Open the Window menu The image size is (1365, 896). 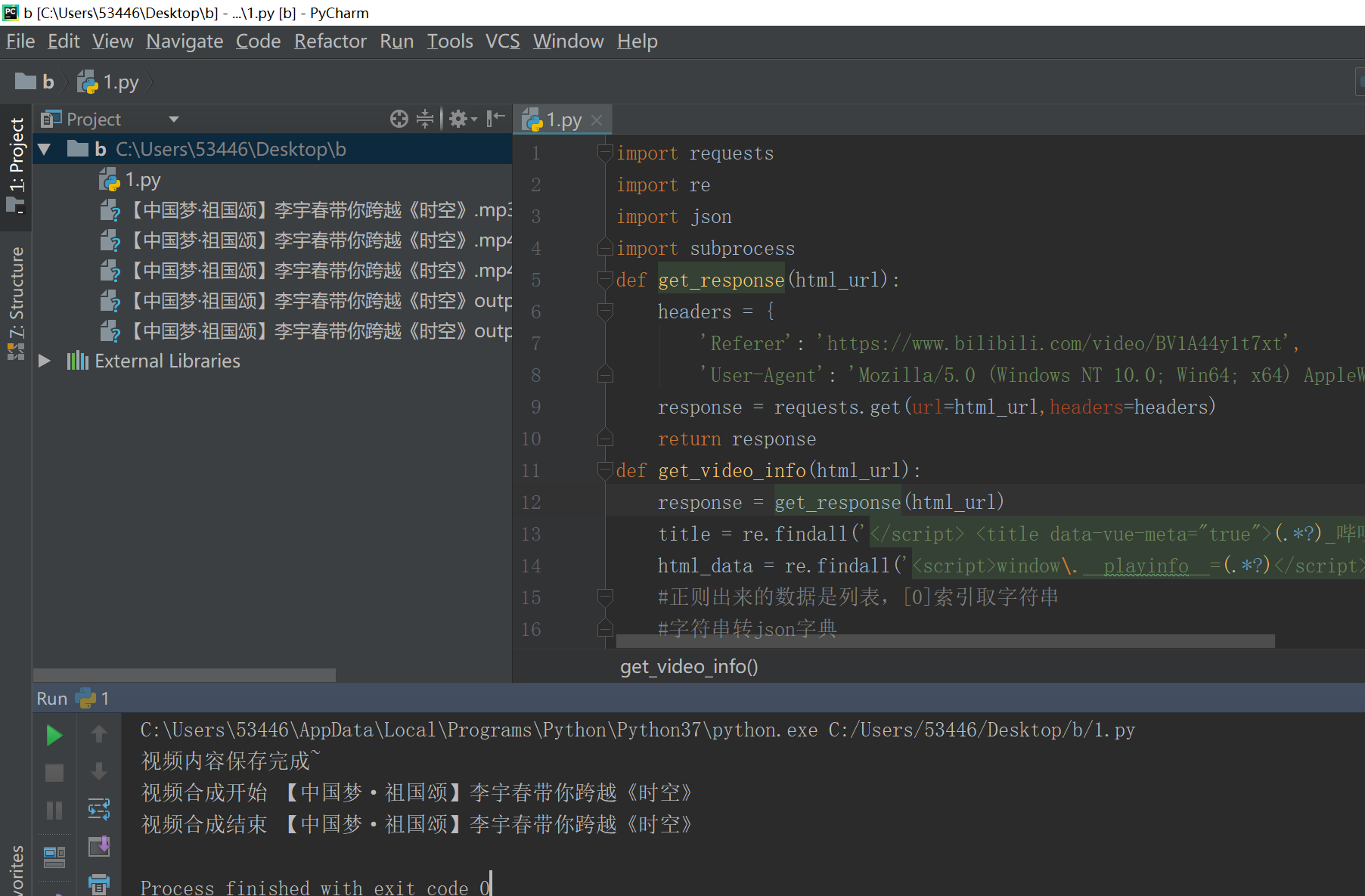point(568,42)
